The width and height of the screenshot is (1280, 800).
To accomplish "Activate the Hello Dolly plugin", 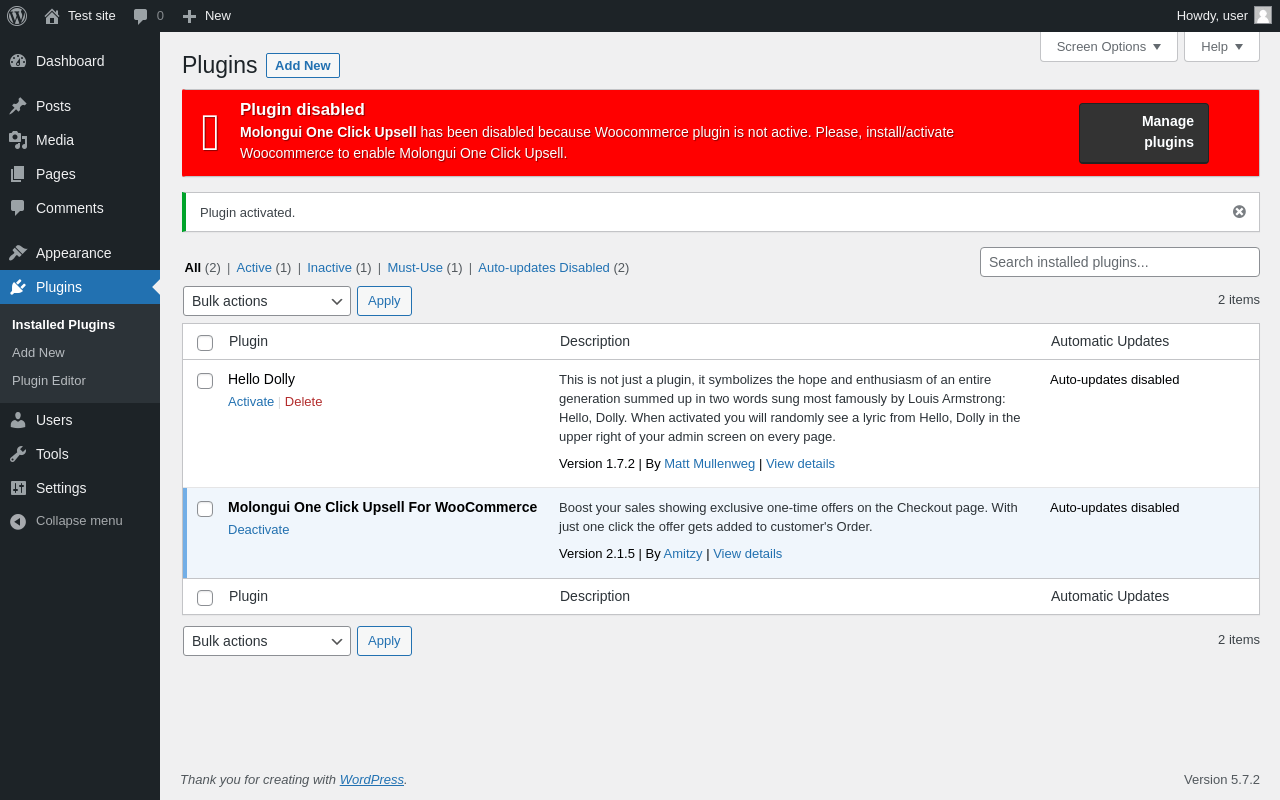I will [251, 402].
